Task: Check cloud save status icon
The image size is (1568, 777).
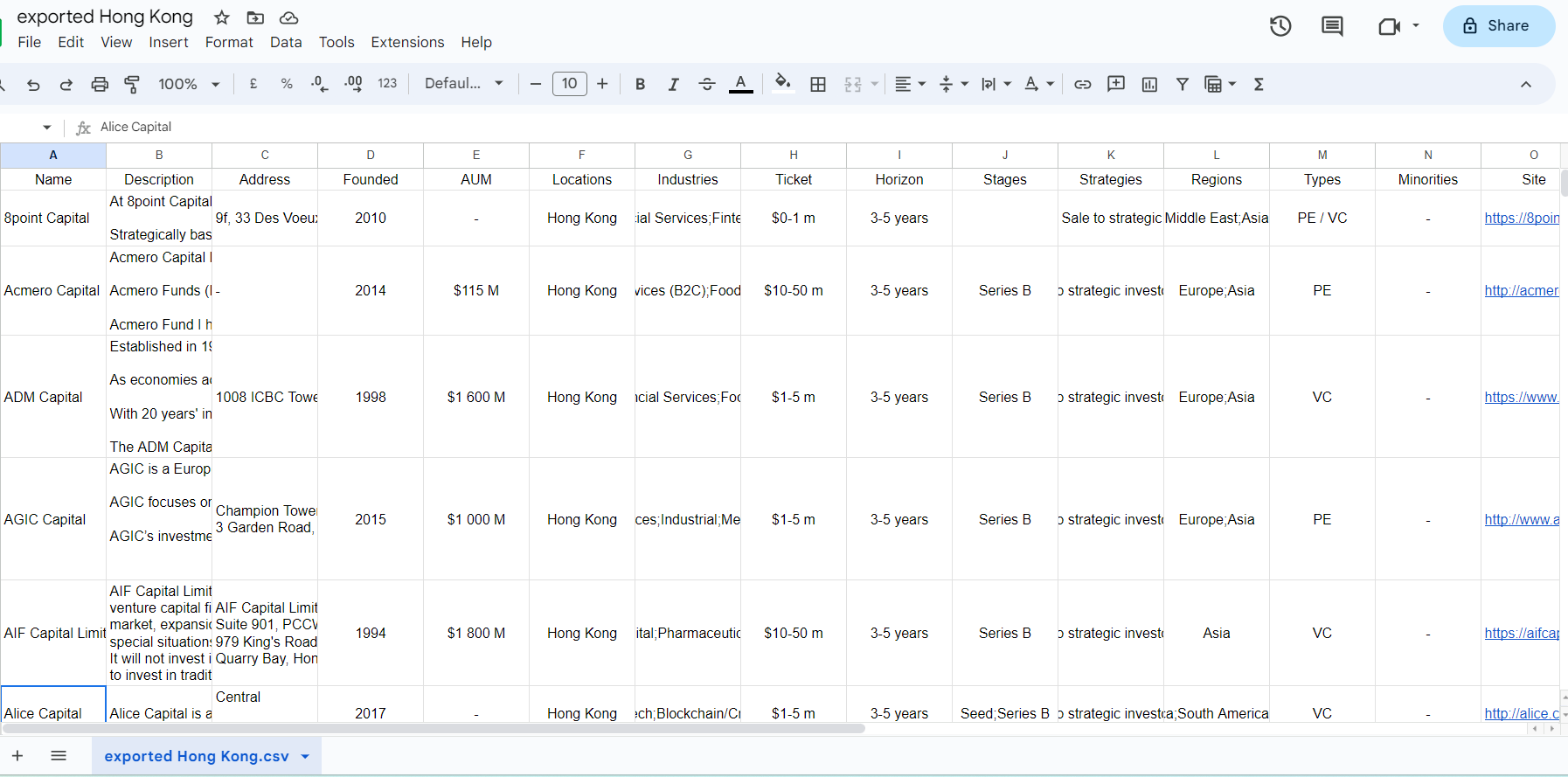Action: (x=289, y=17)
